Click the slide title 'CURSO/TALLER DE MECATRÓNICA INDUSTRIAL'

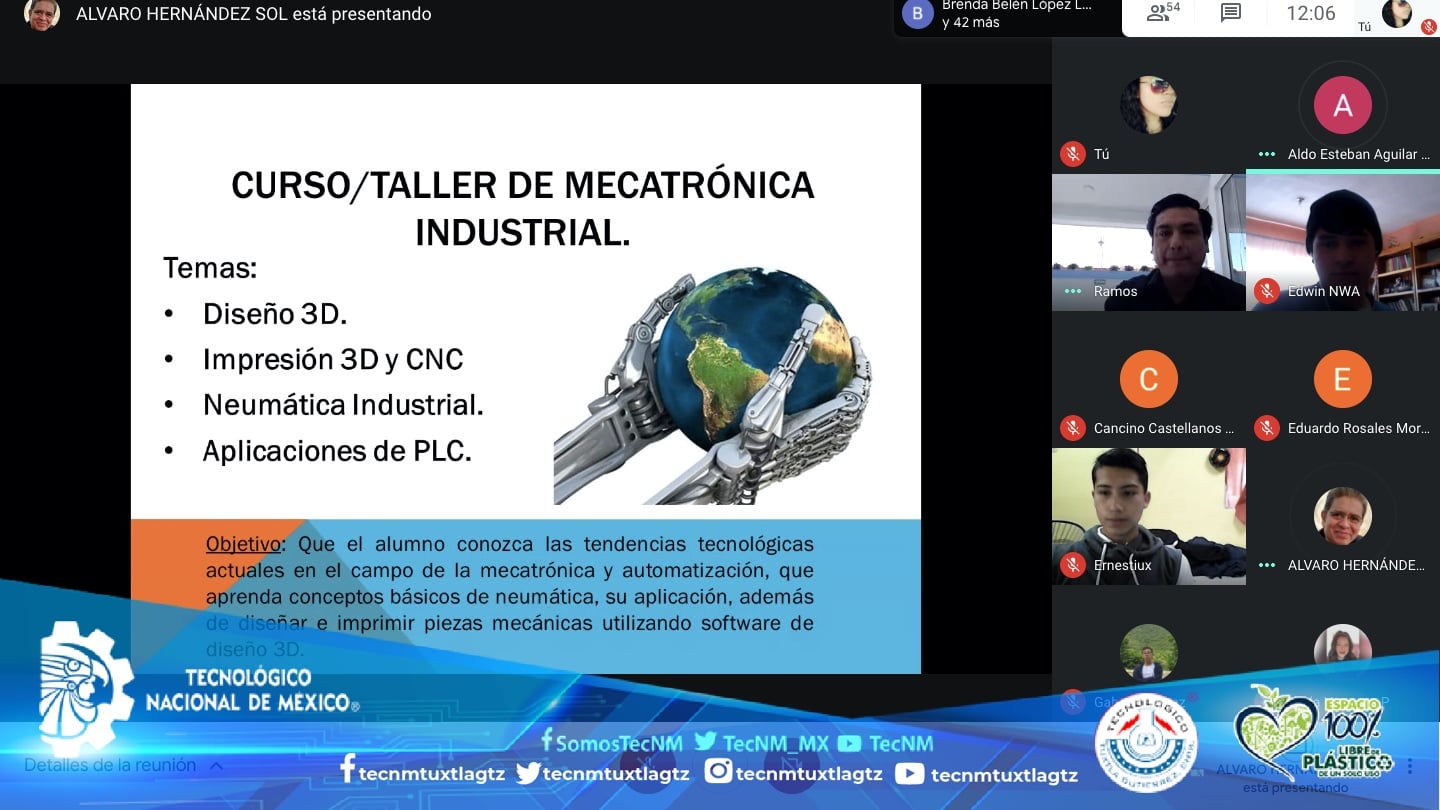pos(523,208)
